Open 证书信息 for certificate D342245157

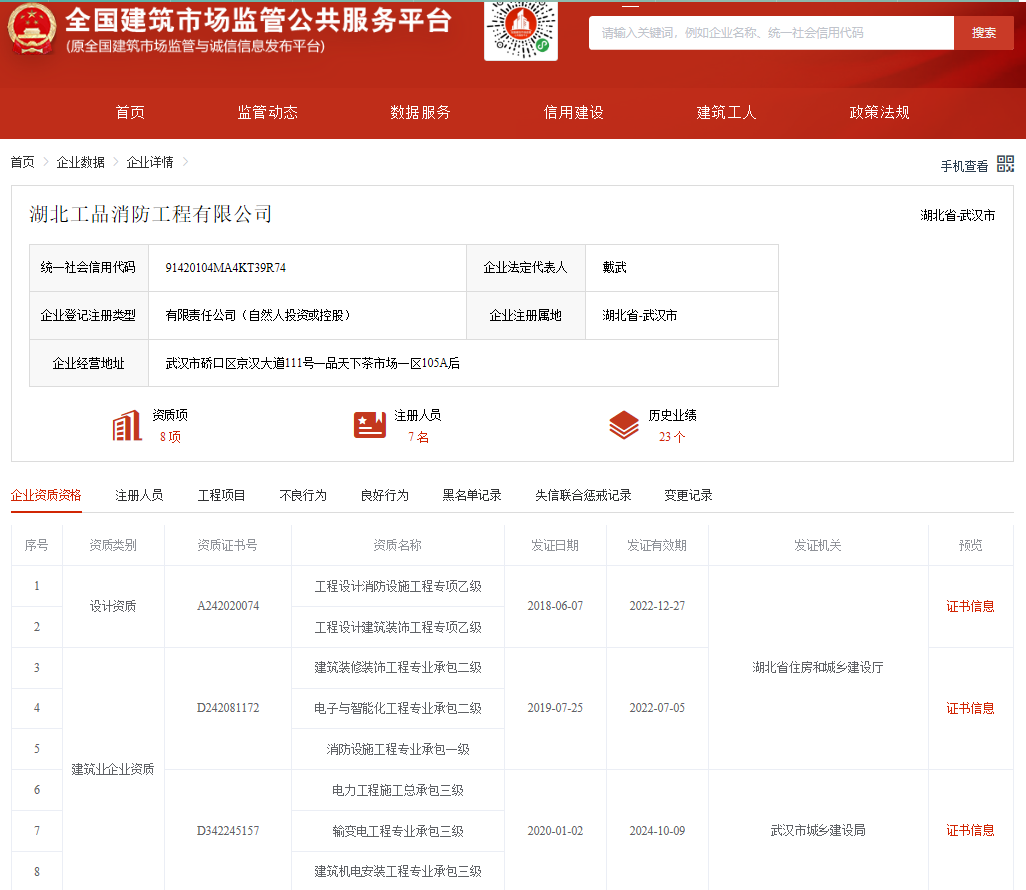tap(970, 830)
